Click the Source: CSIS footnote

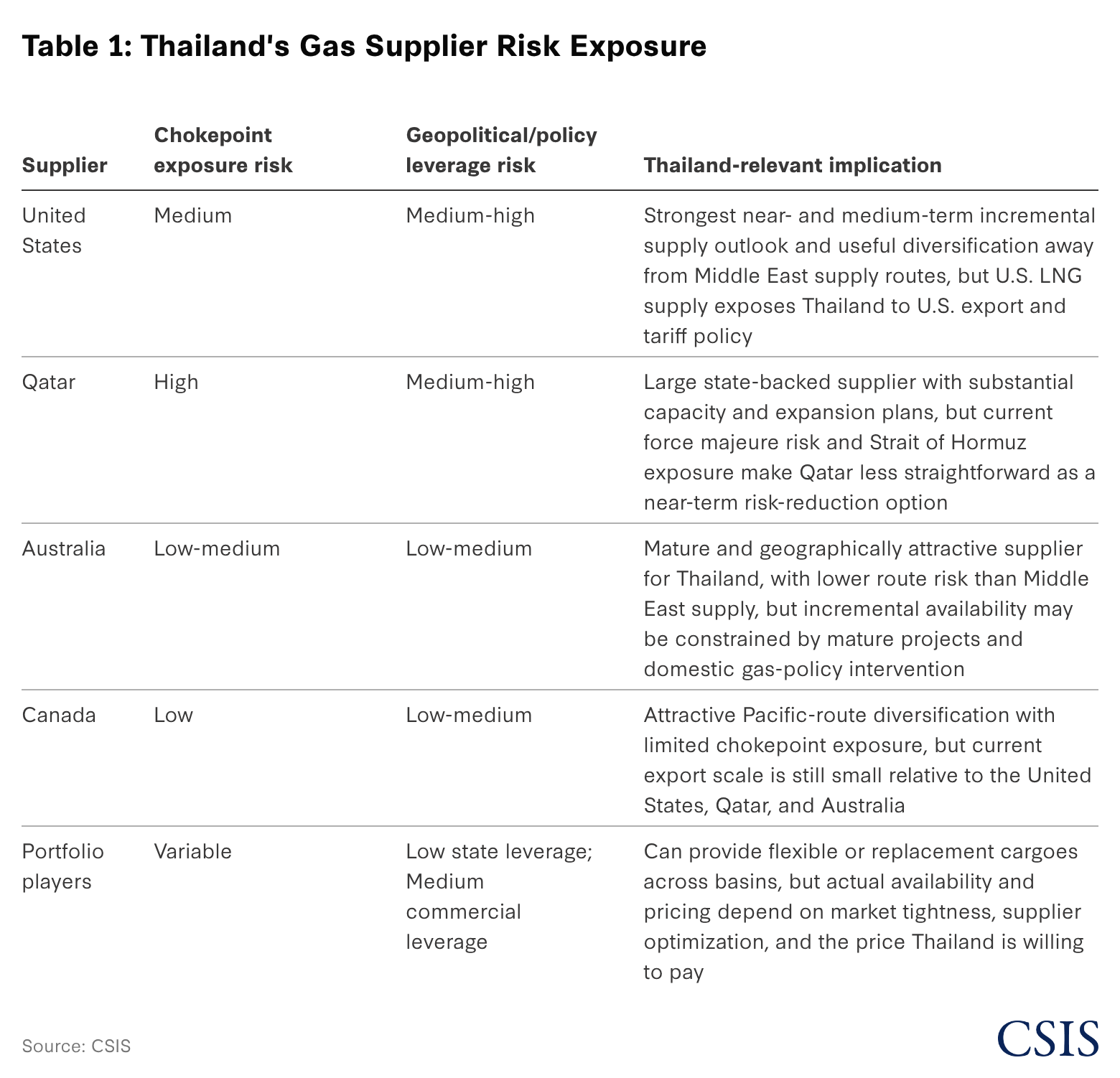(76, 1046)
